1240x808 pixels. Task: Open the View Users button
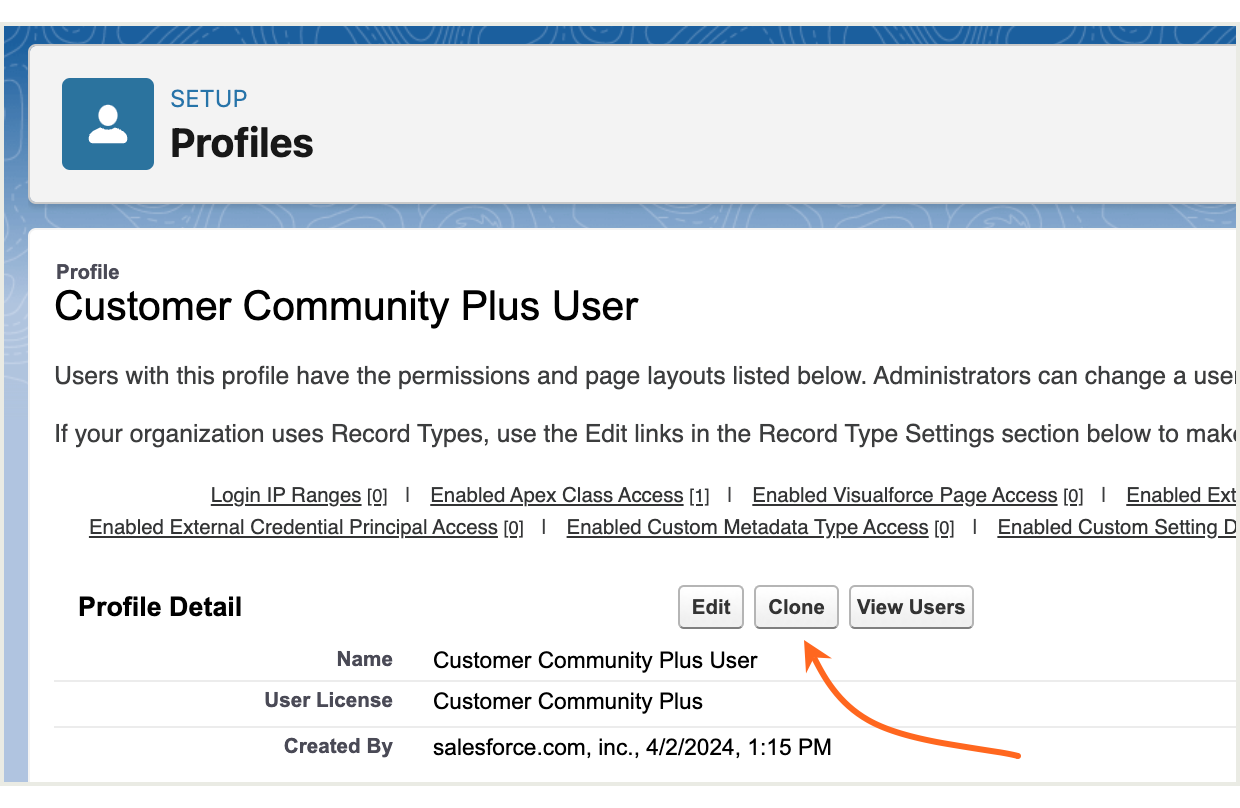click(911, 607)
